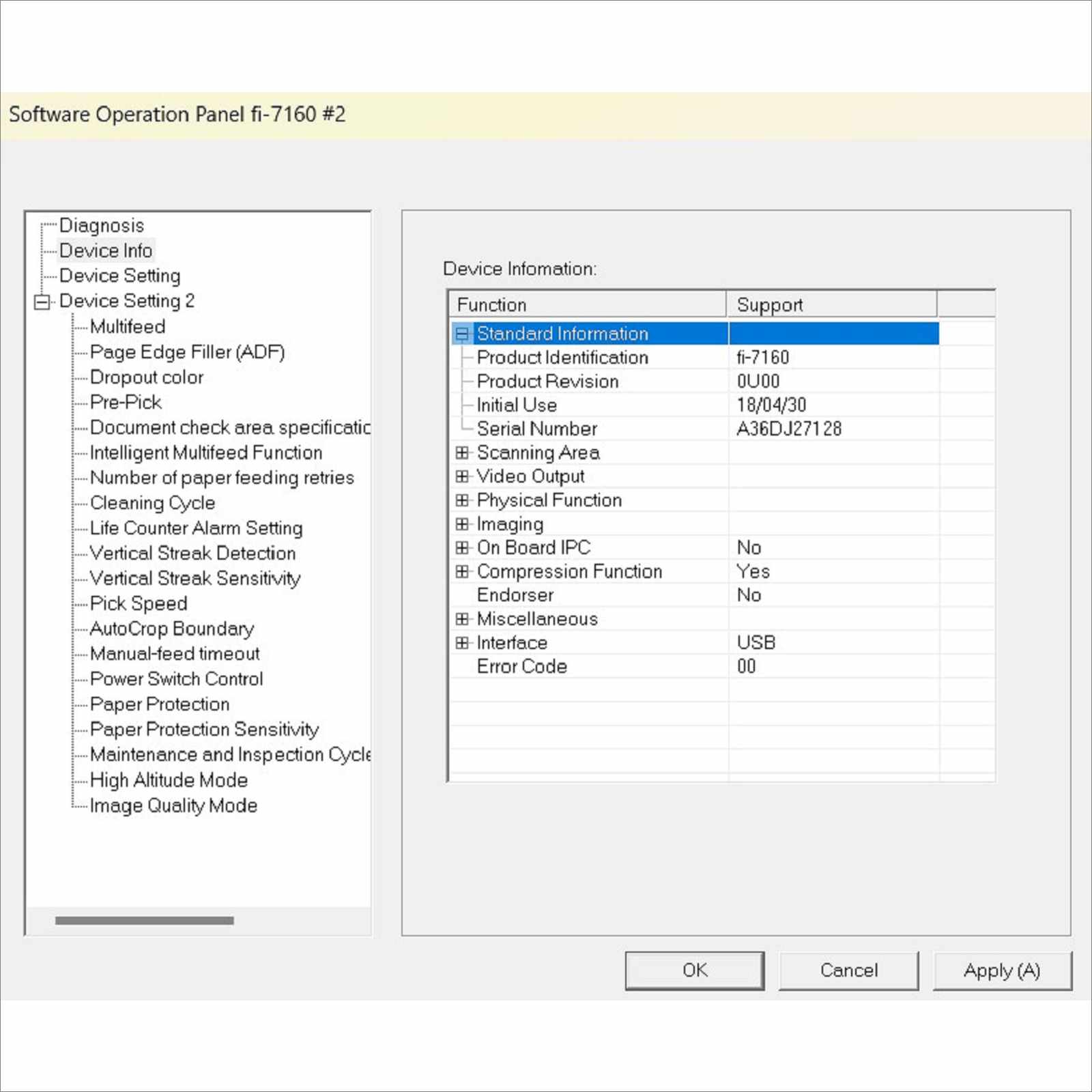Expand the Miscellaneous group

(x=462, y=619)
